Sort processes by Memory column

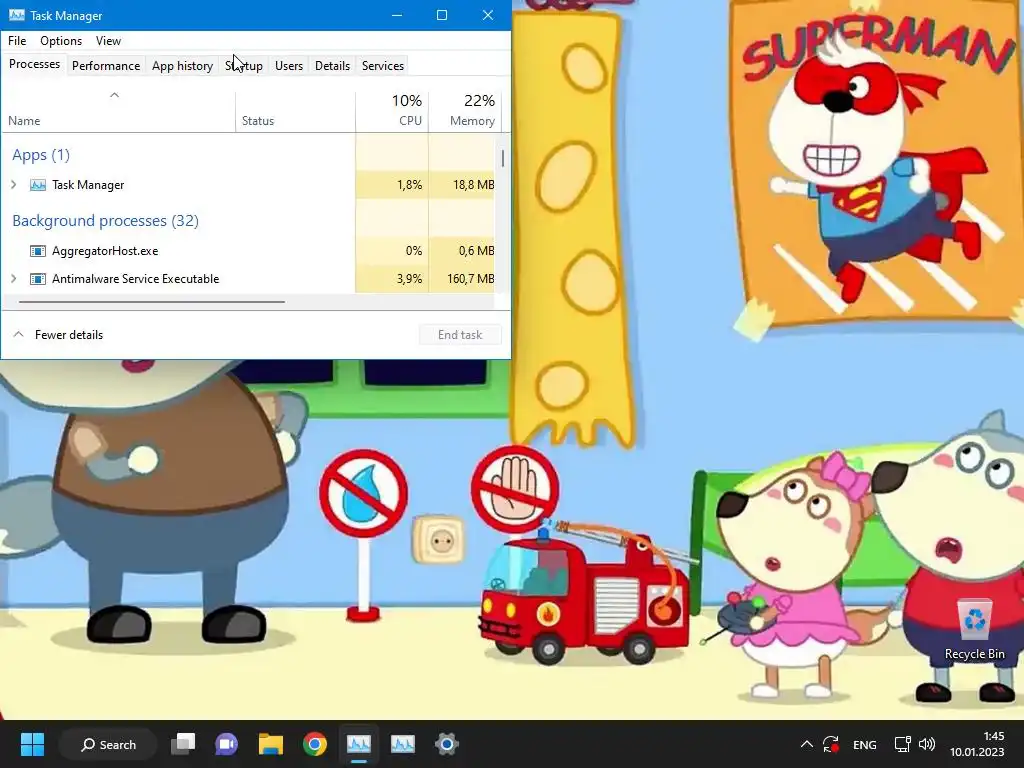coord(464,112)
